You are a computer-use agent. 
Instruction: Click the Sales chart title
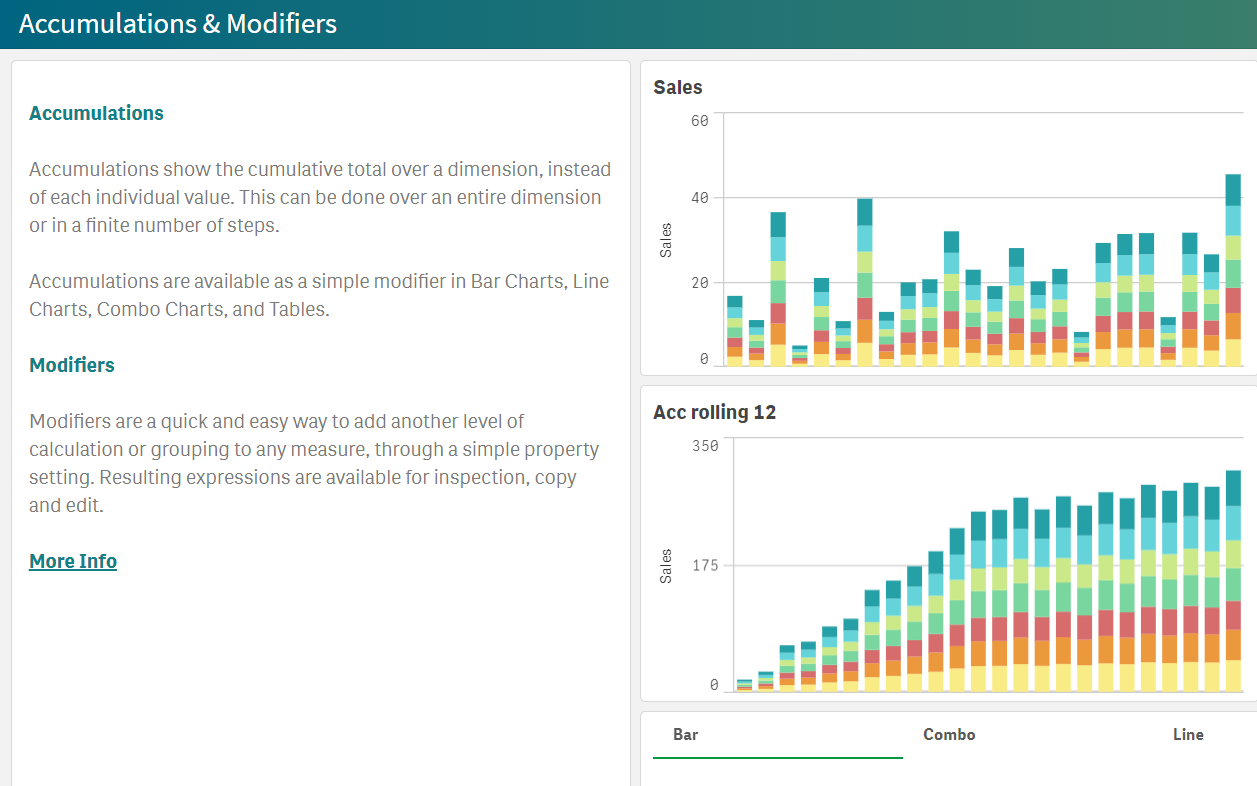[678, 87]
